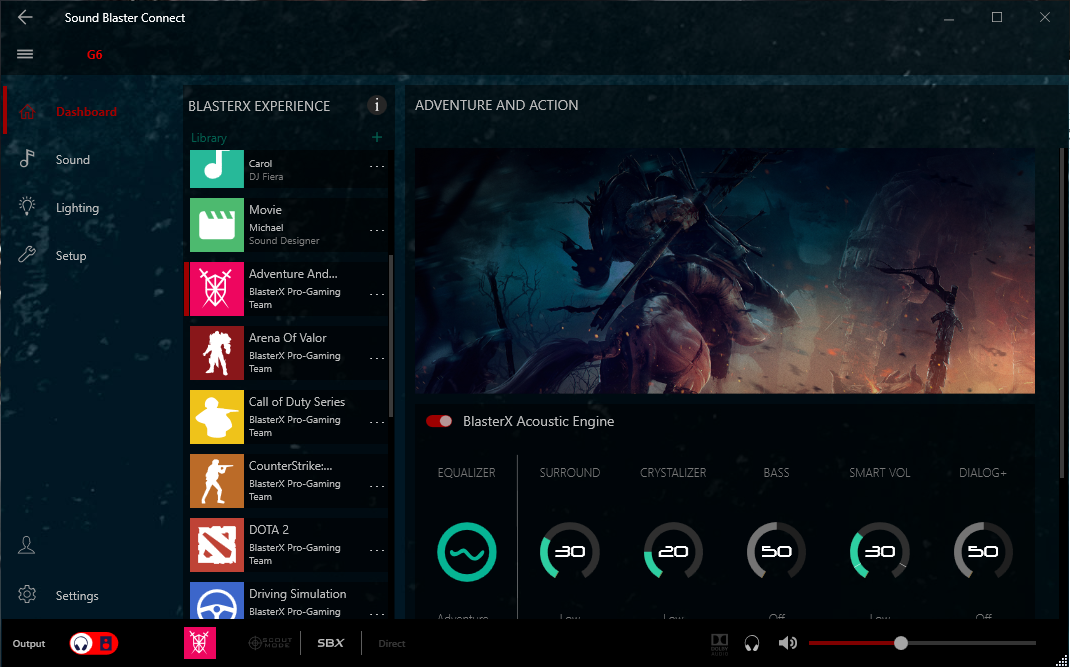Click the Settings gear icon
This screenshot has height=667, width=1070.
27,595
